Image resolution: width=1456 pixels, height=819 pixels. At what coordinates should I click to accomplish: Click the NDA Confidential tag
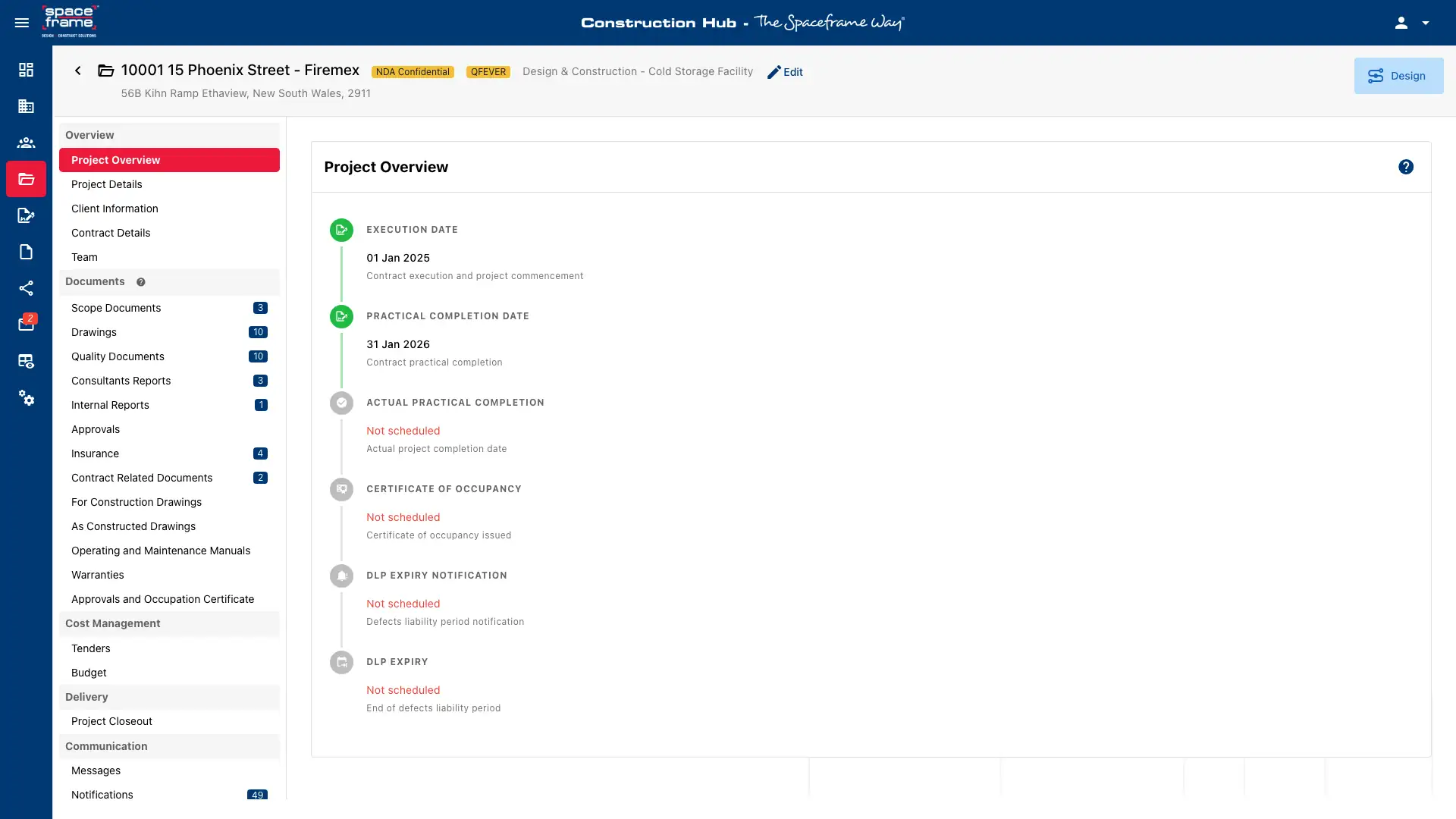click(413, 72)
